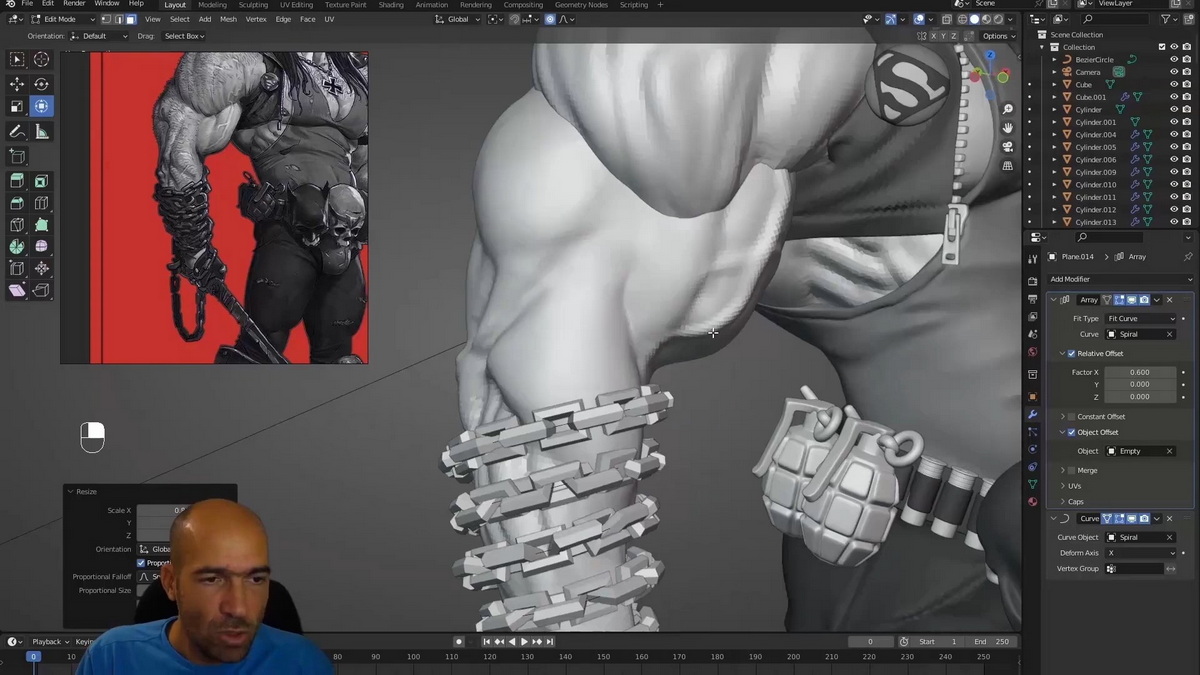
Task: Select the Shrink/Fatten tool
Action: coord(41,268)
